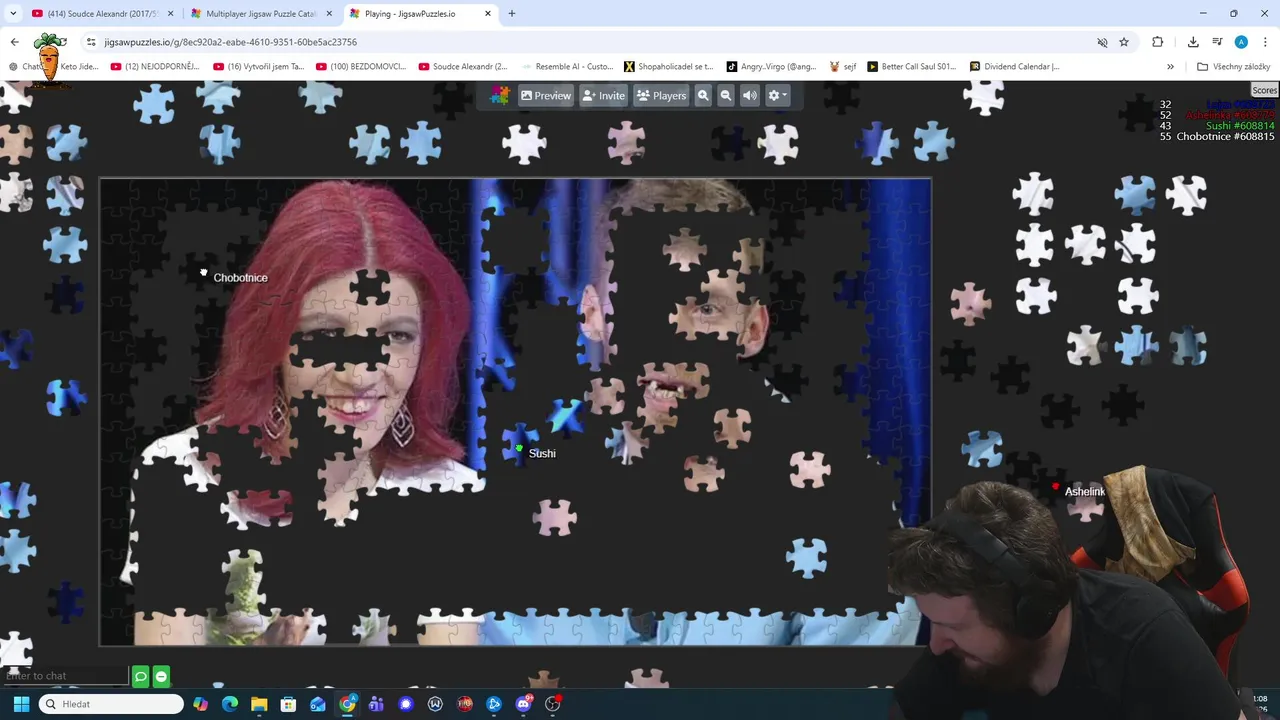Open the Angry..Virgo TikTok bookmark
Screen dimensions: 1280x720
(771, 67)
